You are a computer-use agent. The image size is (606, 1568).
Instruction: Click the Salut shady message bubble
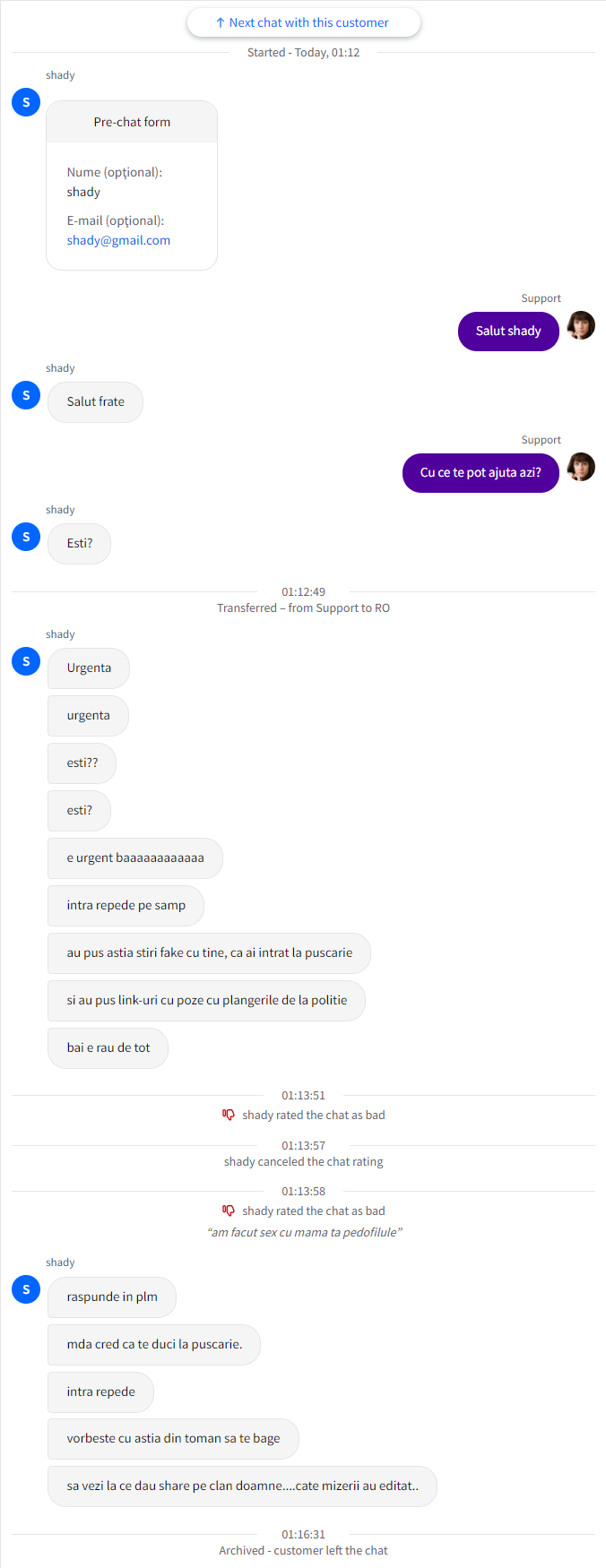click(508, 331)
